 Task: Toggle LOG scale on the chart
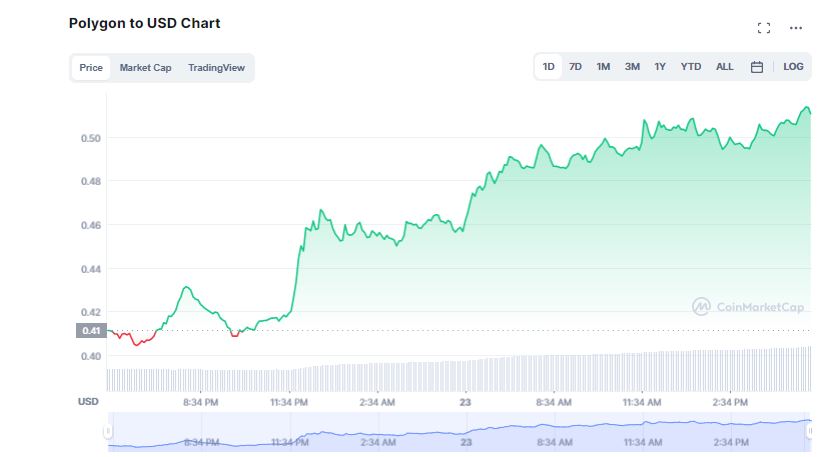[x=793, y=67]
